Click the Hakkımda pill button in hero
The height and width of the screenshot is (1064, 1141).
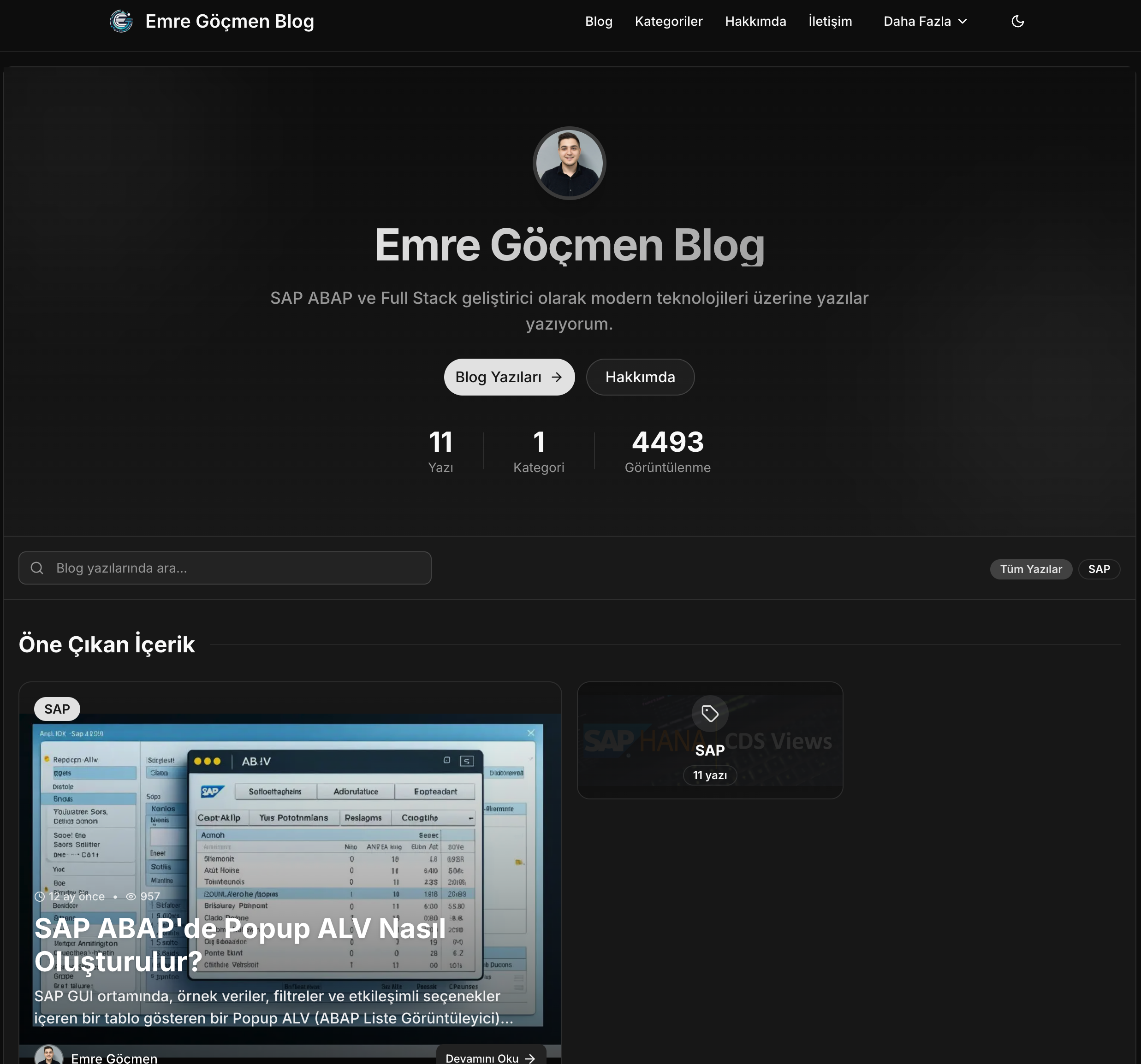[640, 377]
